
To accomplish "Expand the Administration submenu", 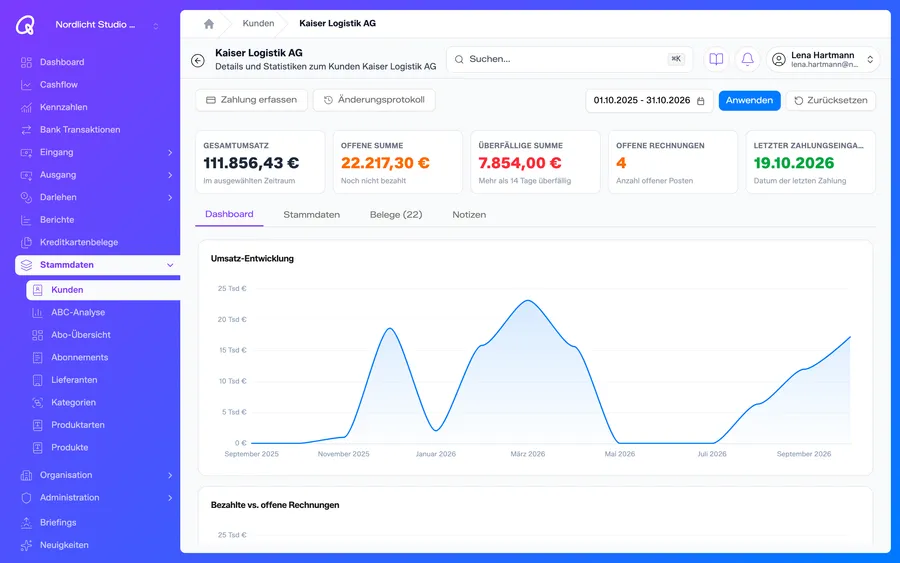I will pyautogui.click(x=170, y=498).
